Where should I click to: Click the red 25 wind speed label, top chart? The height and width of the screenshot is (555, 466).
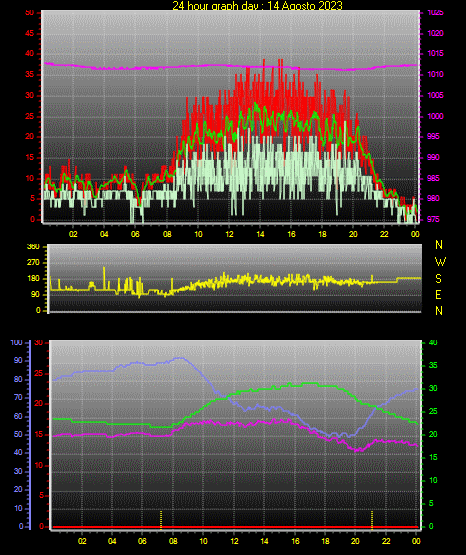pos(30,116)
